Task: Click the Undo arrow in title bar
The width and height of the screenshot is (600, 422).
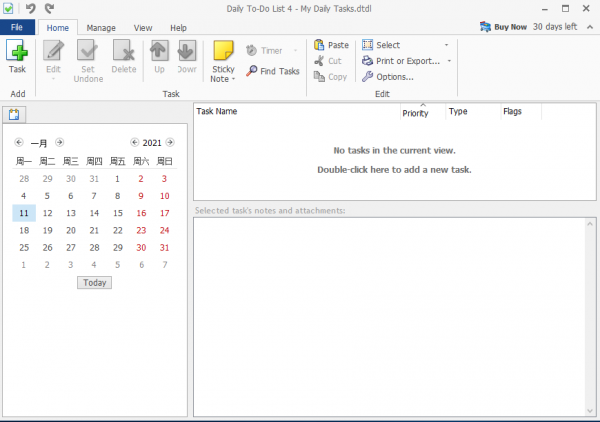Action: pos(31,8)
